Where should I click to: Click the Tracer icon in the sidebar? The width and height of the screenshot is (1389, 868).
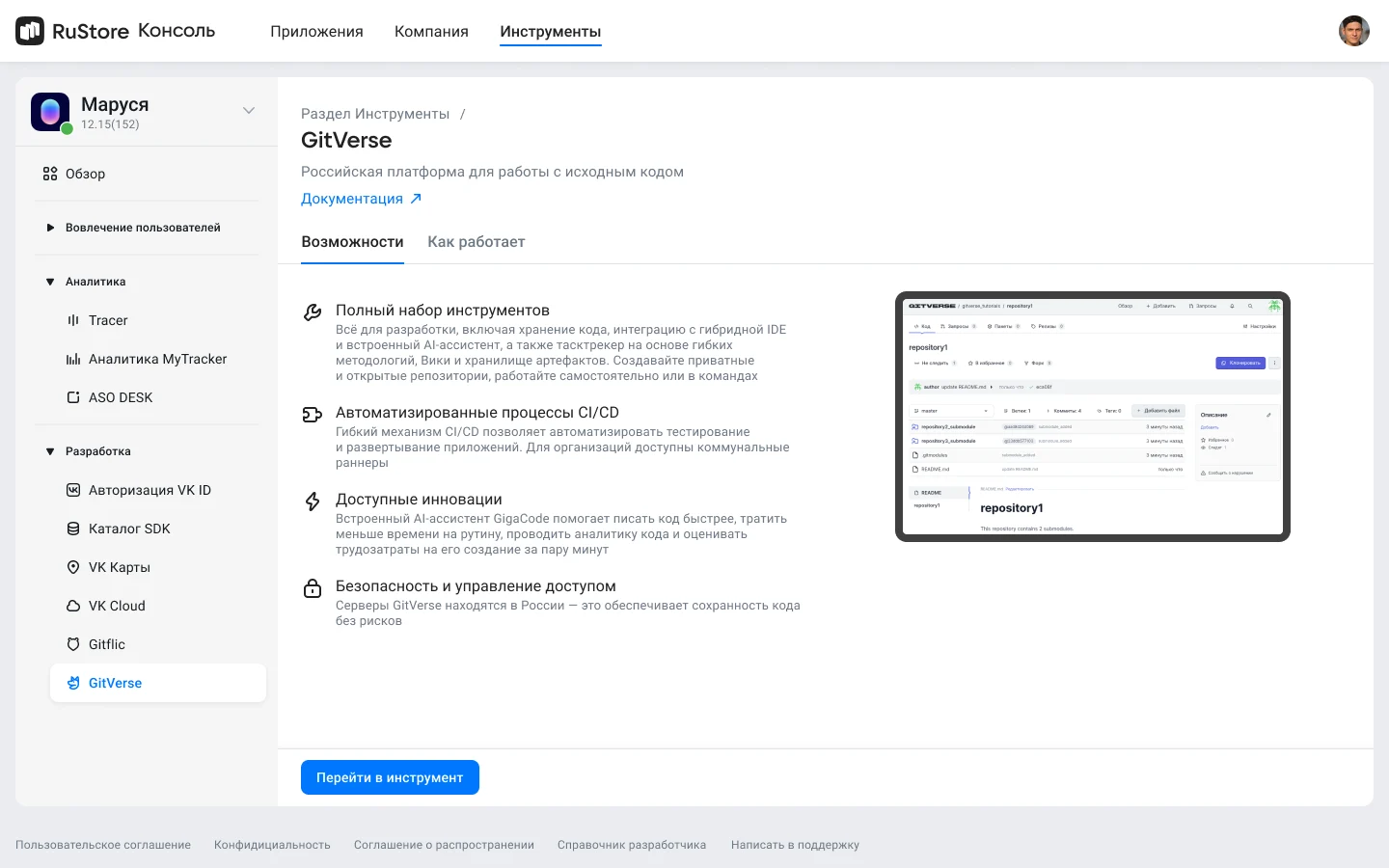73,320
